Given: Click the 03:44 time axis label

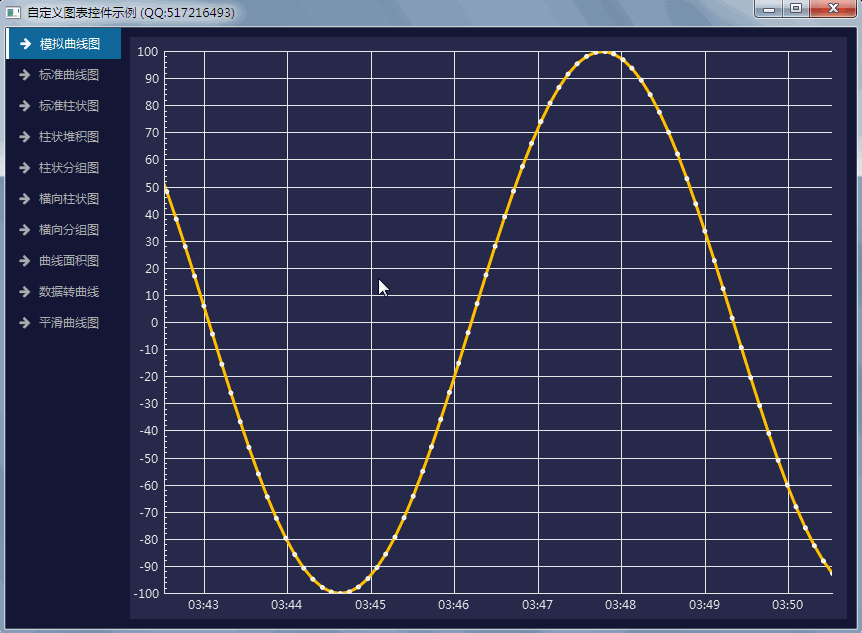Looking at the screenshot, I should point(286,605).
